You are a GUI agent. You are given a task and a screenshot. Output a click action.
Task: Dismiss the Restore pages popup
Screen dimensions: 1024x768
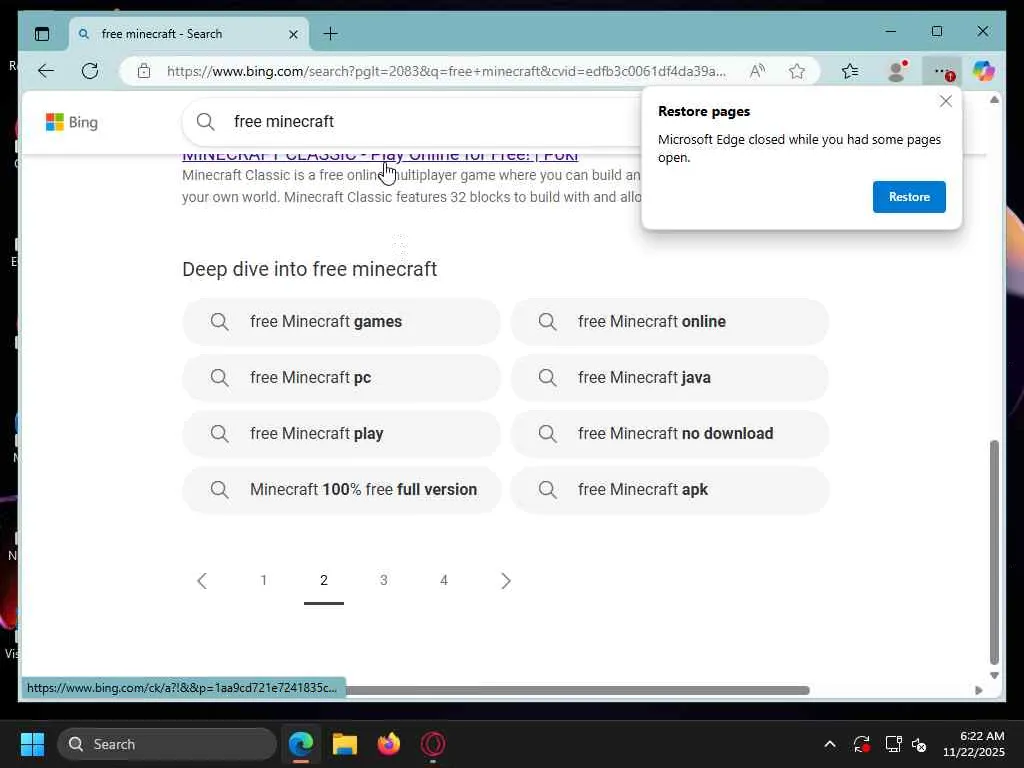coord(946,101)
